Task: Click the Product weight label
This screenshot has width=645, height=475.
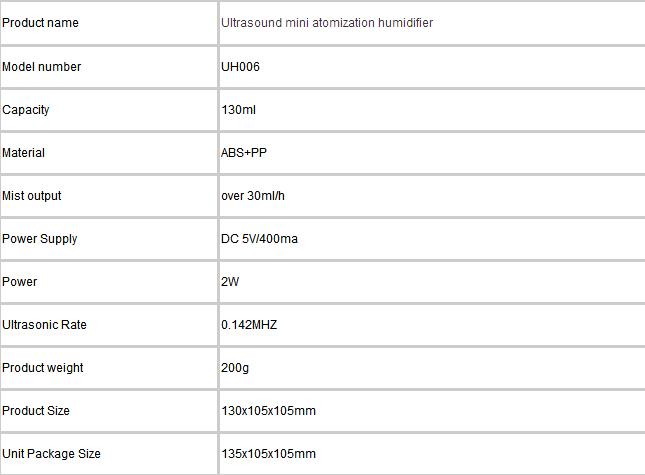Action: tap(43, 368)
